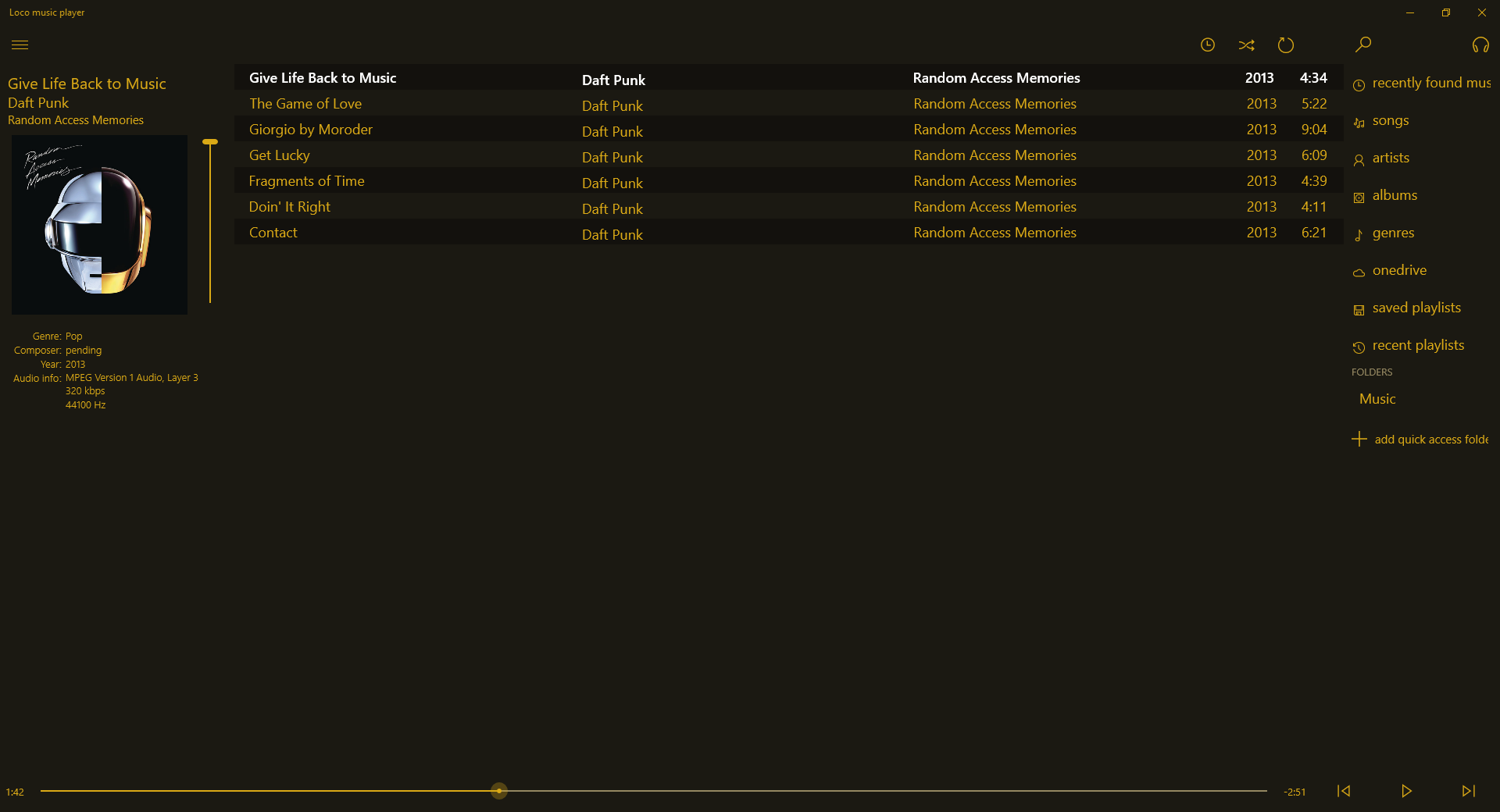Open the hamburger navigation menu
Viewport: 1500px width, 812px height.
tap(20, 45)
